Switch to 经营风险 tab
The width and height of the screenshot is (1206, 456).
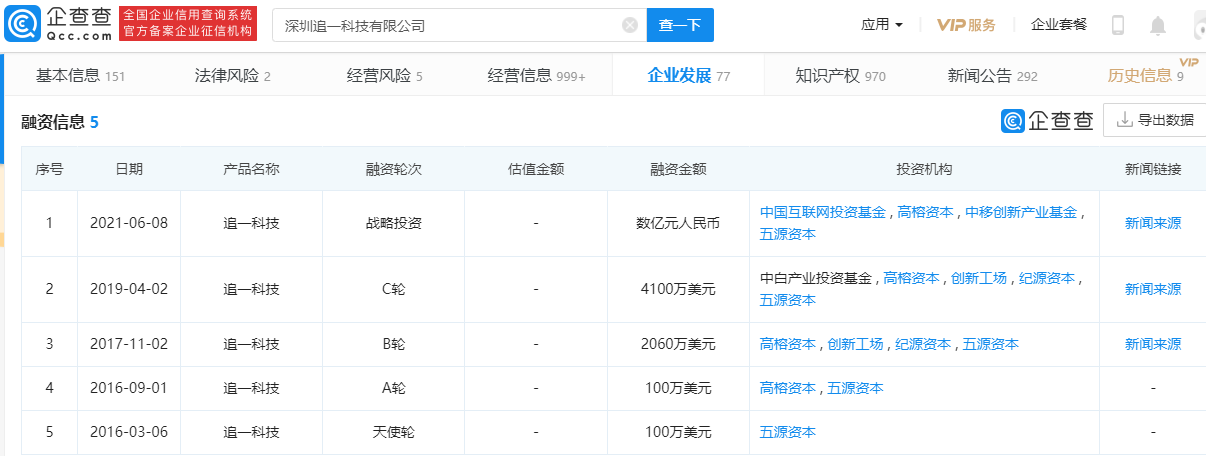[385, 75]
